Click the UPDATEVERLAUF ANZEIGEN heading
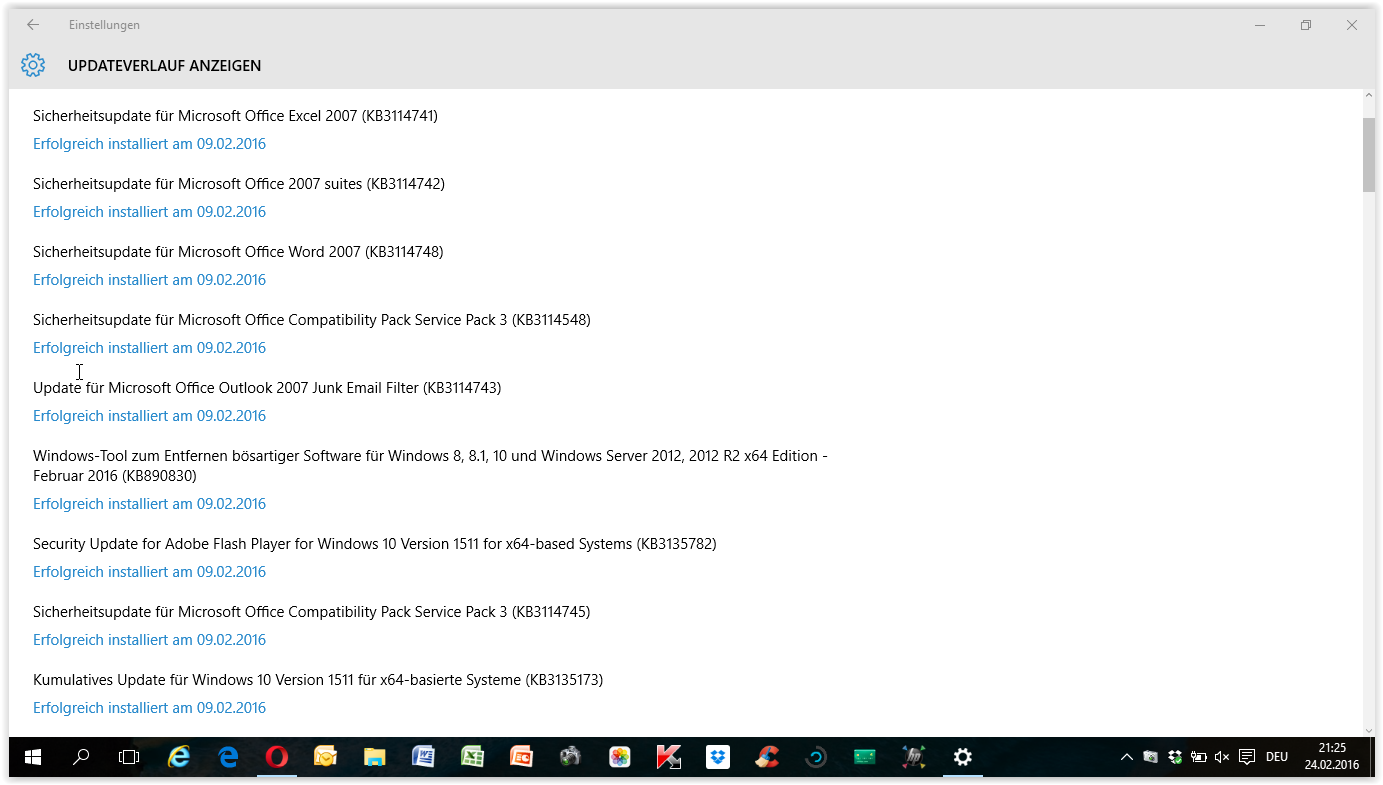 point(164,66)
